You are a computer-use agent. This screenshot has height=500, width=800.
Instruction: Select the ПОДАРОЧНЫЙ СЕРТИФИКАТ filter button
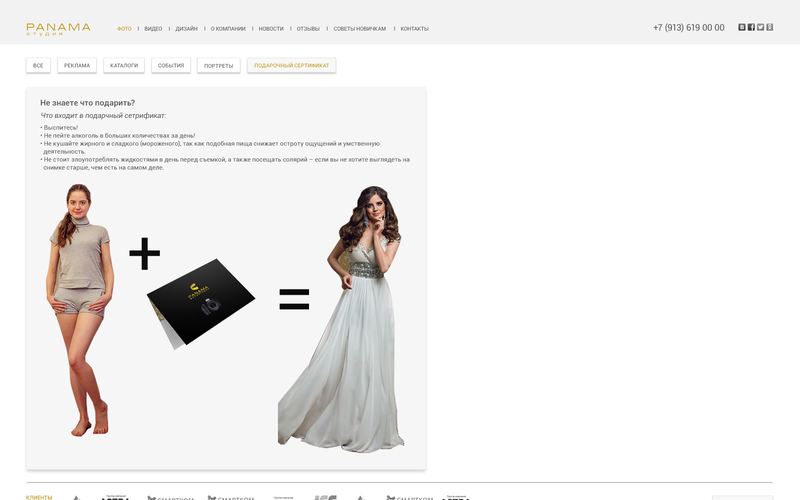pos(291,65)
